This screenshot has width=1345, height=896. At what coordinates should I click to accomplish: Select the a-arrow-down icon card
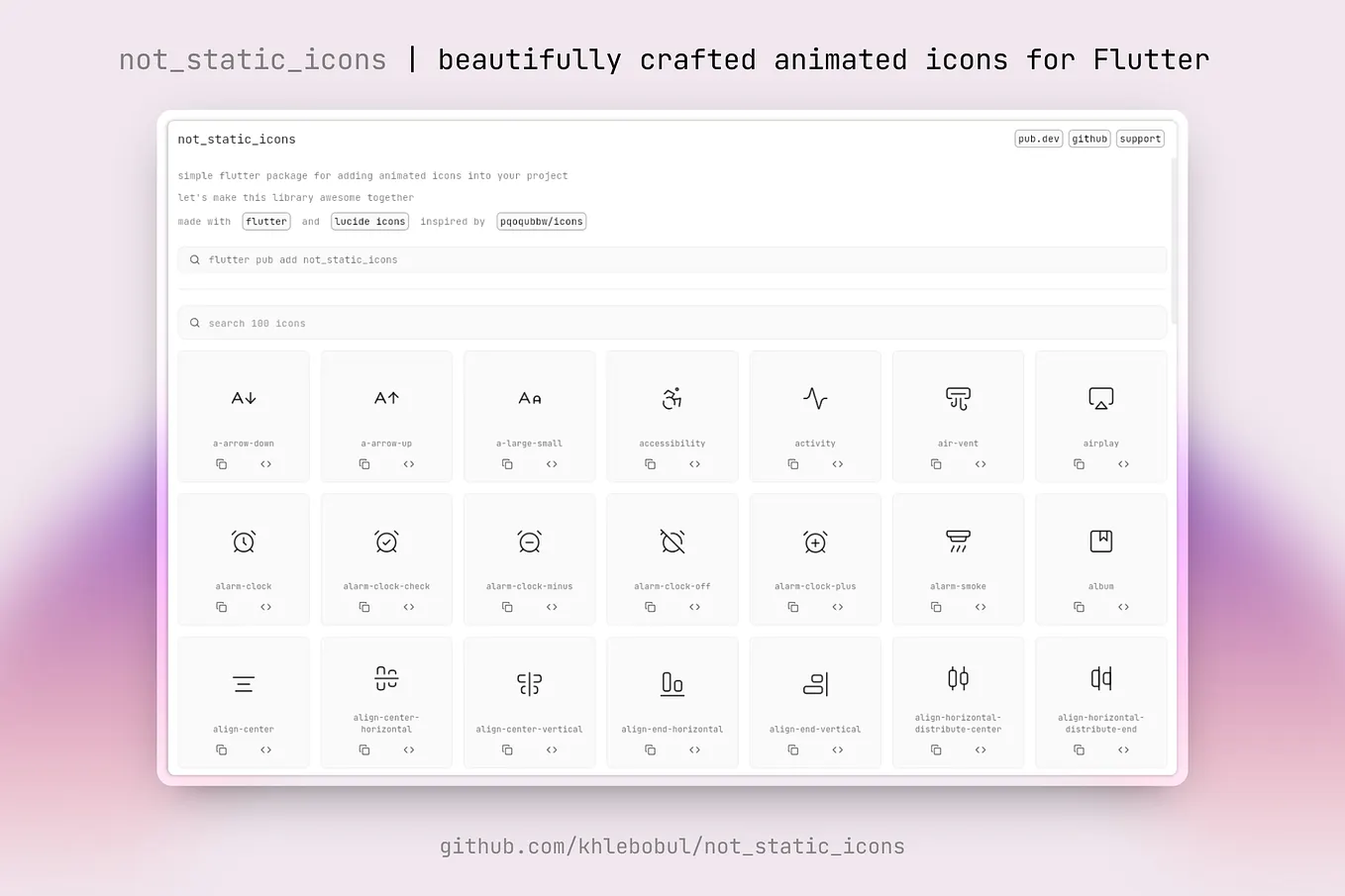[x=244, y=416]
